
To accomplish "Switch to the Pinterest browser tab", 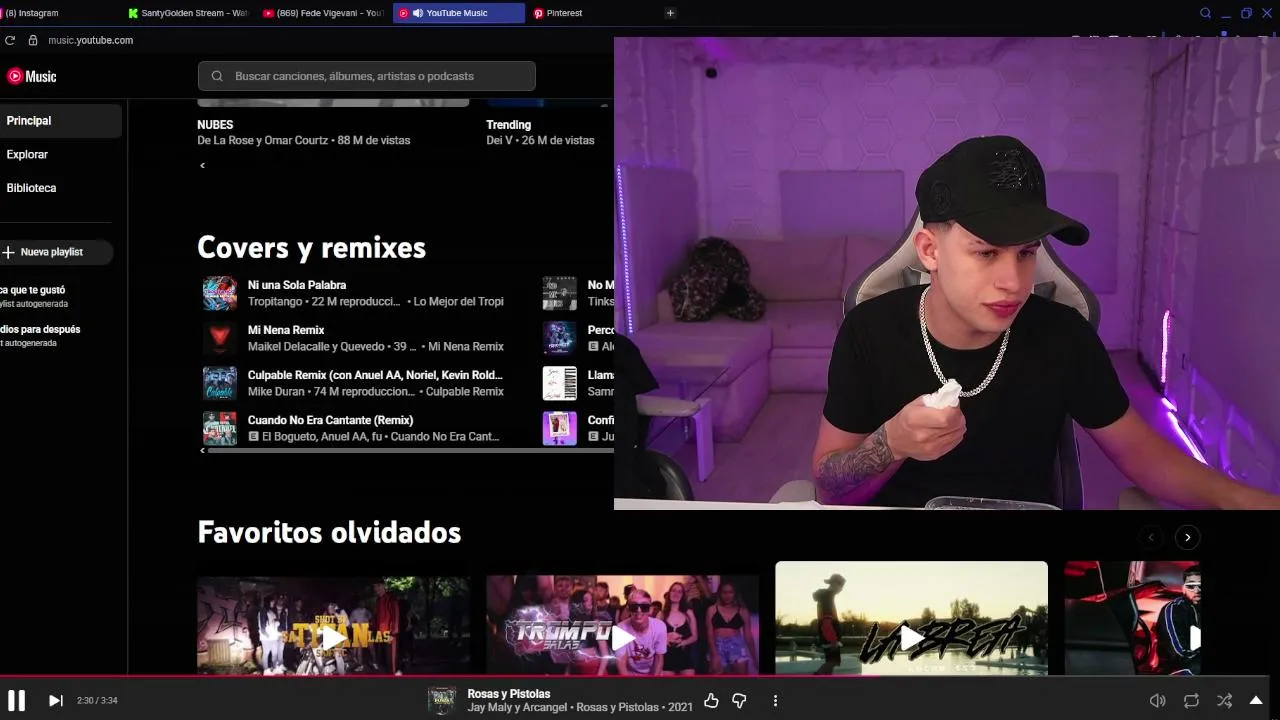I will tap(593, 13).
